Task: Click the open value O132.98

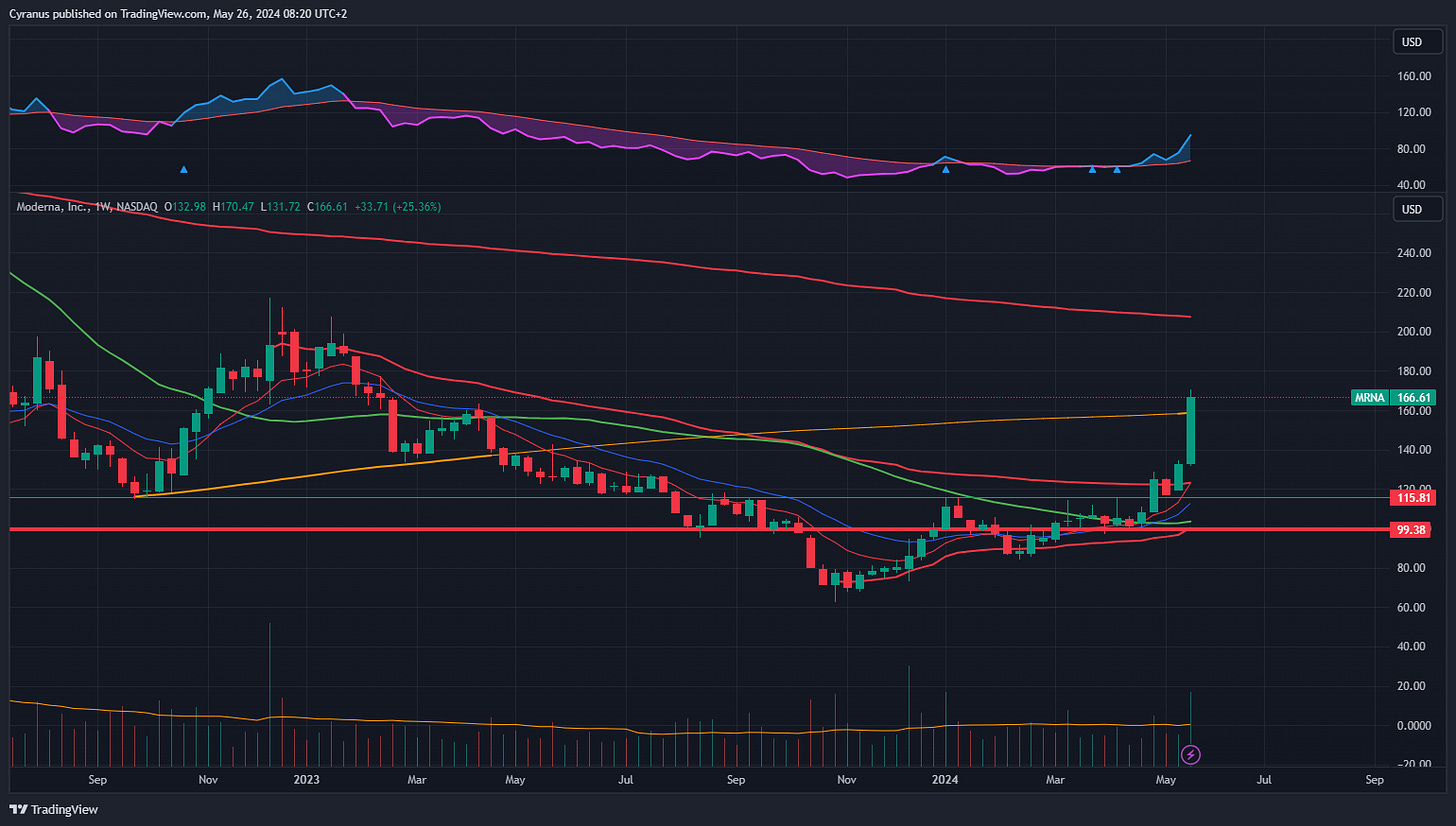Action: 186,207
